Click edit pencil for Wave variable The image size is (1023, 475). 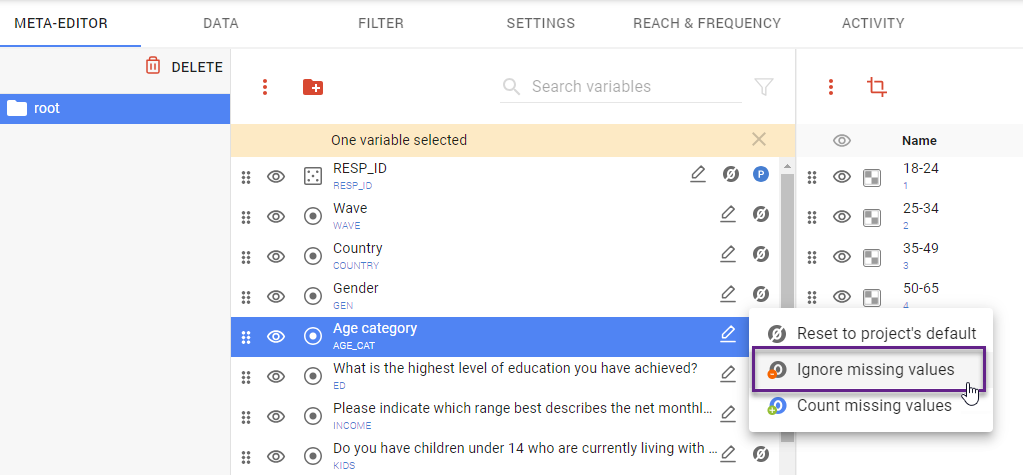coord(728,214)
